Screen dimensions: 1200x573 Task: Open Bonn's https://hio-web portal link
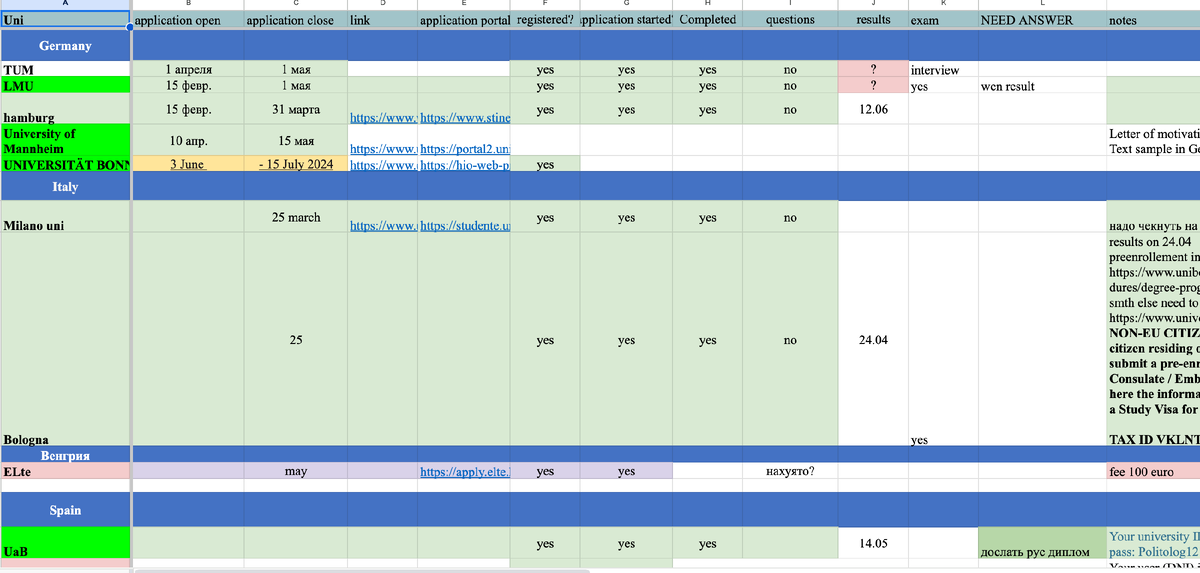(x=465, y=165)
